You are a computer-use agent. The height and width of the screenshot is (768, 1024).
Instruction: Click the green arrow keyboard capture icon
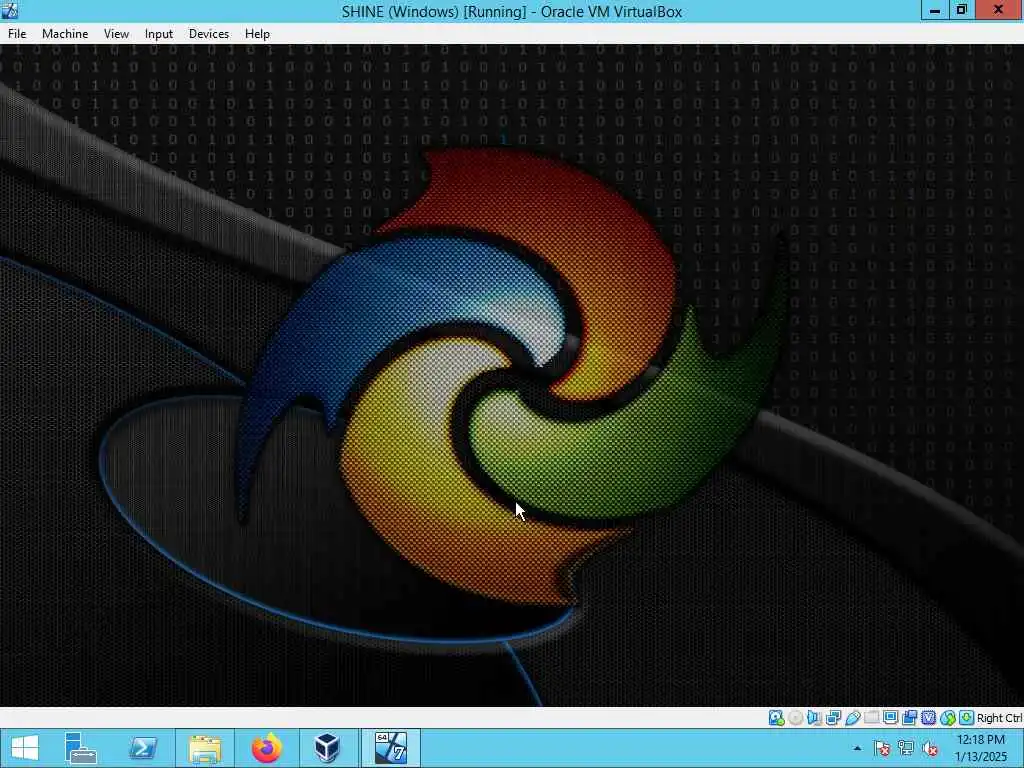tap(967, 718)
